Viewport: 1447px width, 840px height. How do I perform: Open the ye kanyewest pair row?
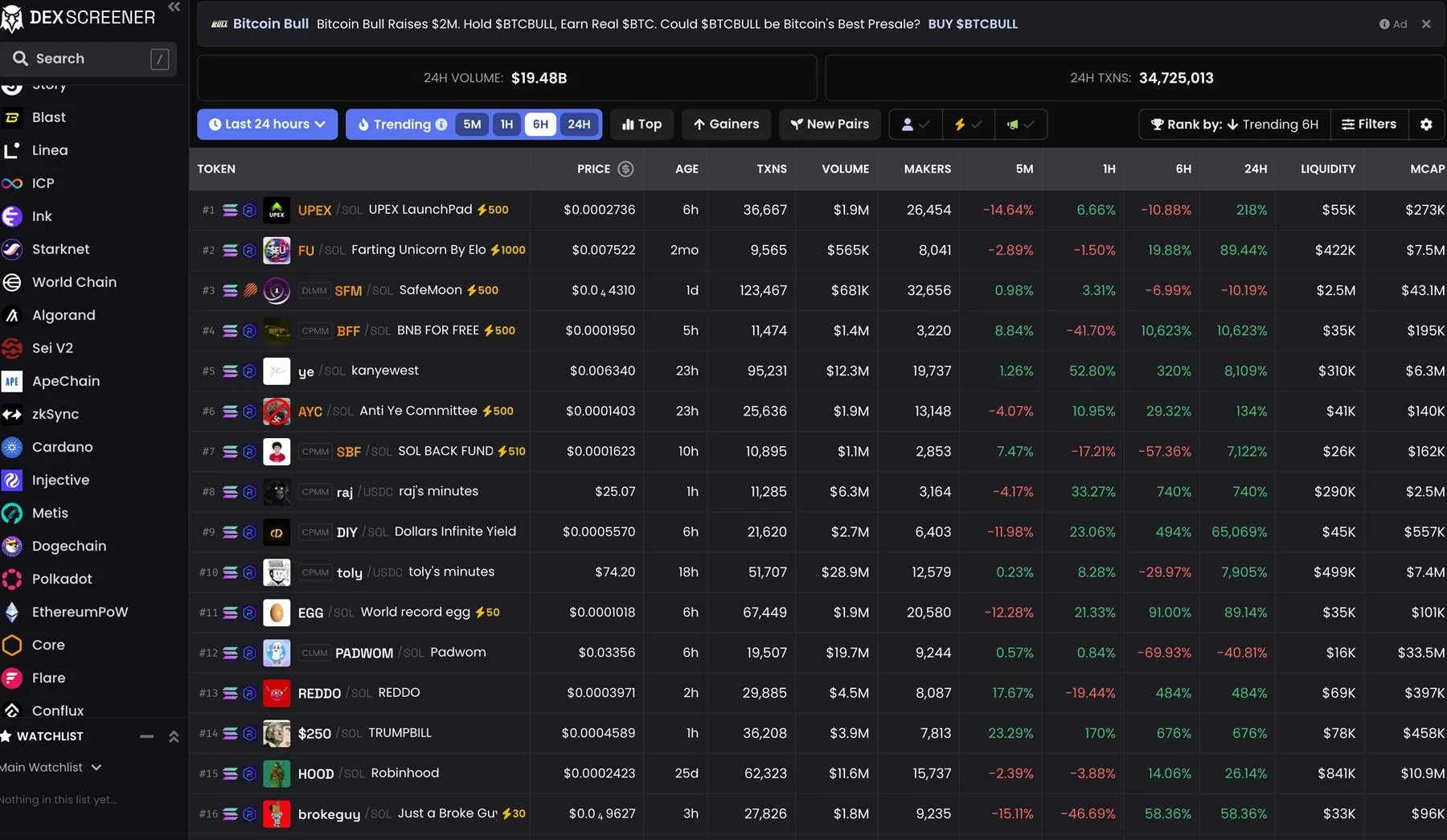(x=818, y=371)
